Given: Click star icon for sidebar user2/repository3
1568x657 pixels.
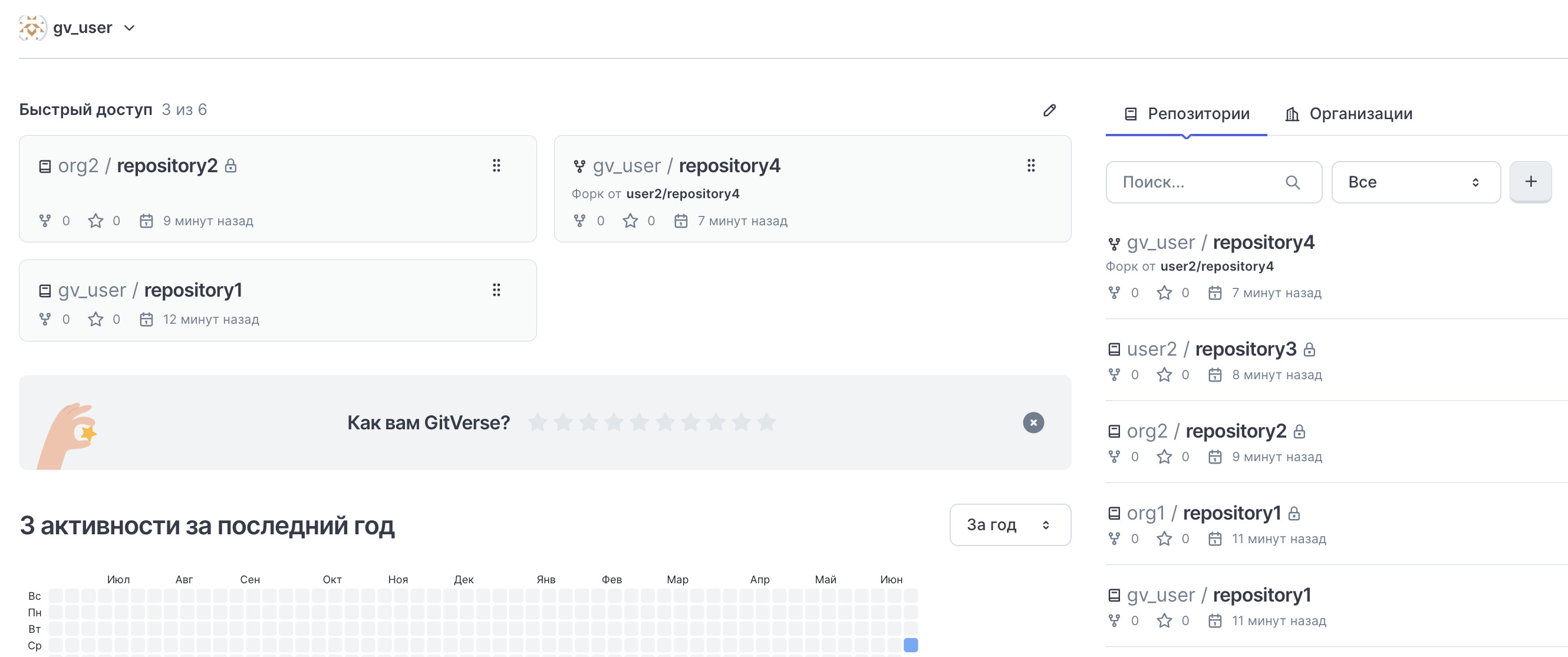Looking at the screenshot, I should click(x=1164, y=375).
